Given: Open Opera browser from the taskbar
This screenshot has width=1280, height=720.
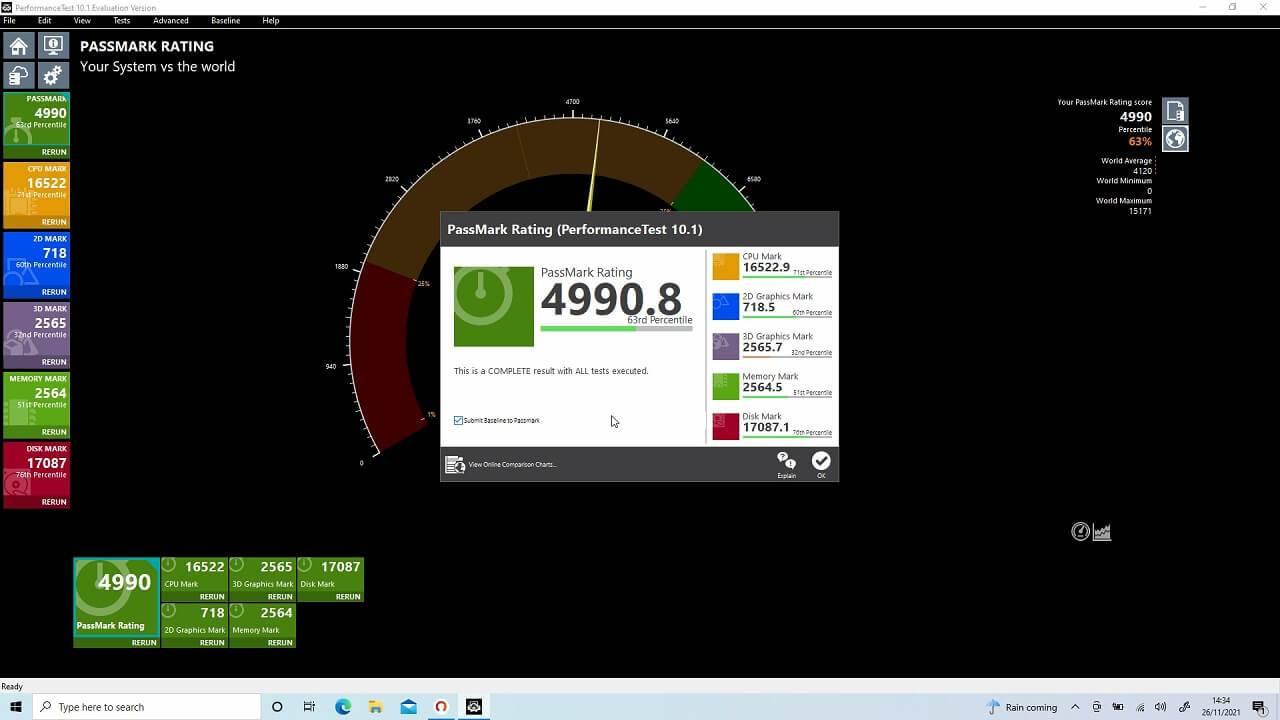Looking at the screenshot, I should pos(440,707).
